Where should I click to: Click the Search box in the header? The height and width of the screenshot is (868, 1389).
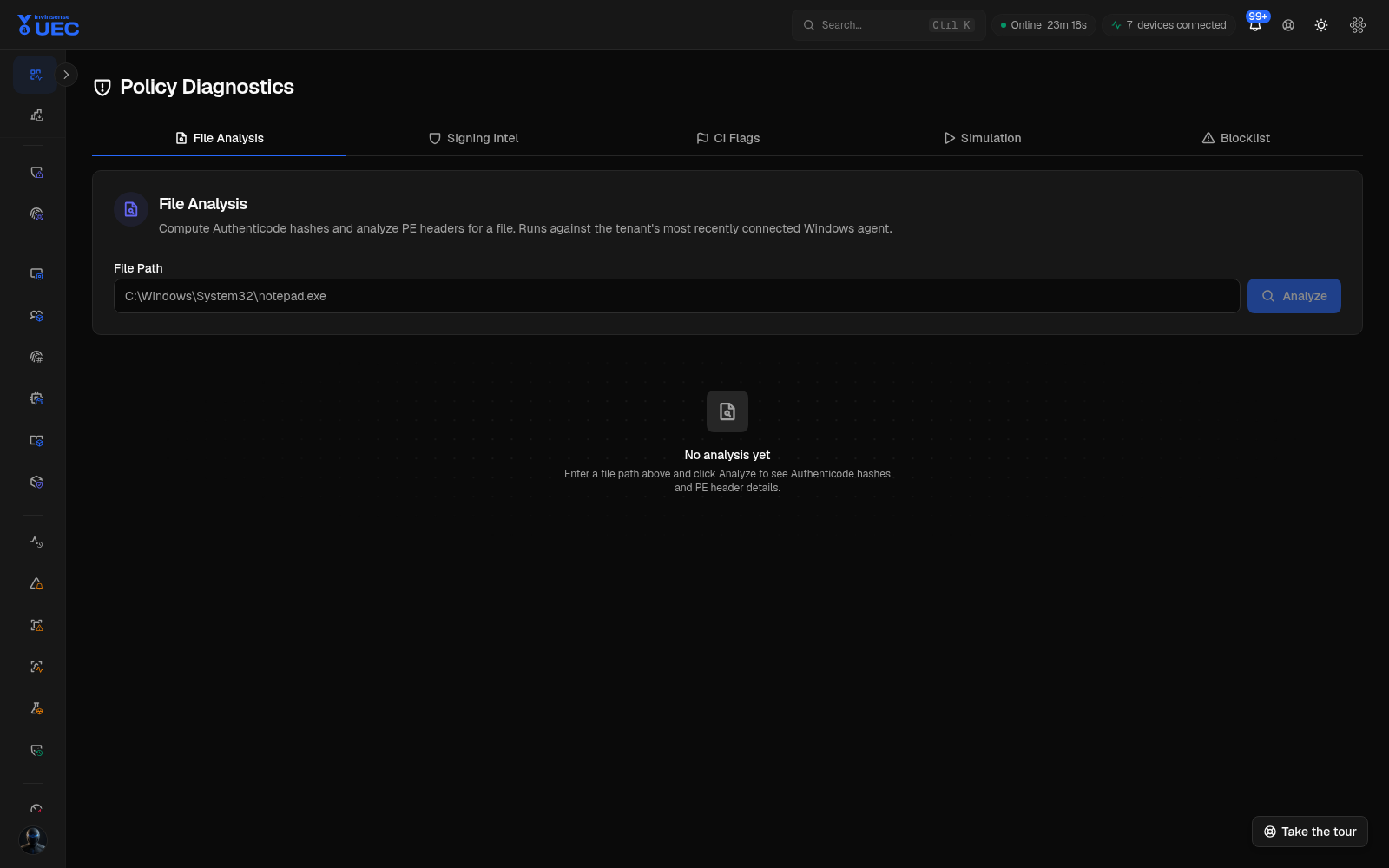point(888,25)
